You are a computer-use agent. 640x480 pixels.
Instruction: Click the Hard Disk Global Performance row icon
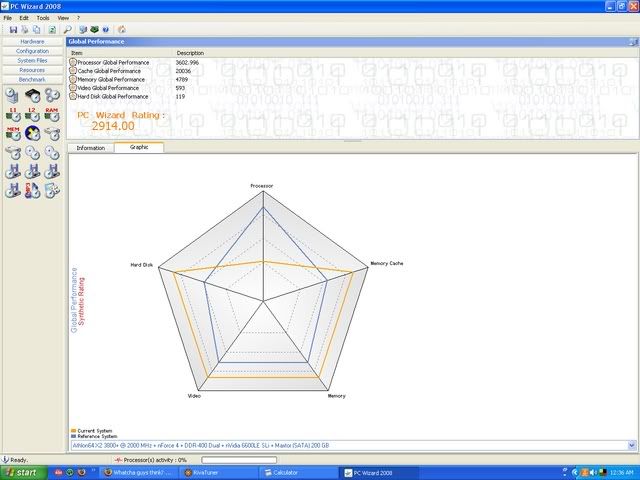[73, 96]
